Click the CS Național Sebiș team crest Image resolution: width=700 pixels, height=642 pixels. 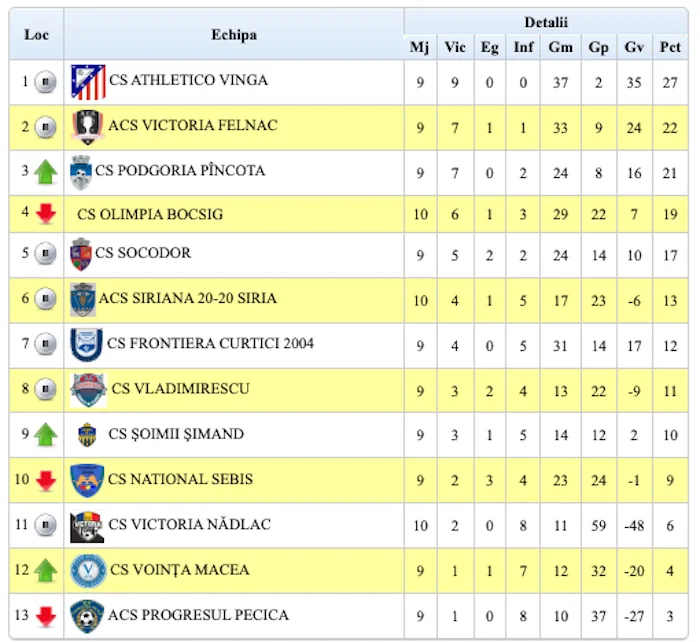(x=87, y=480)
